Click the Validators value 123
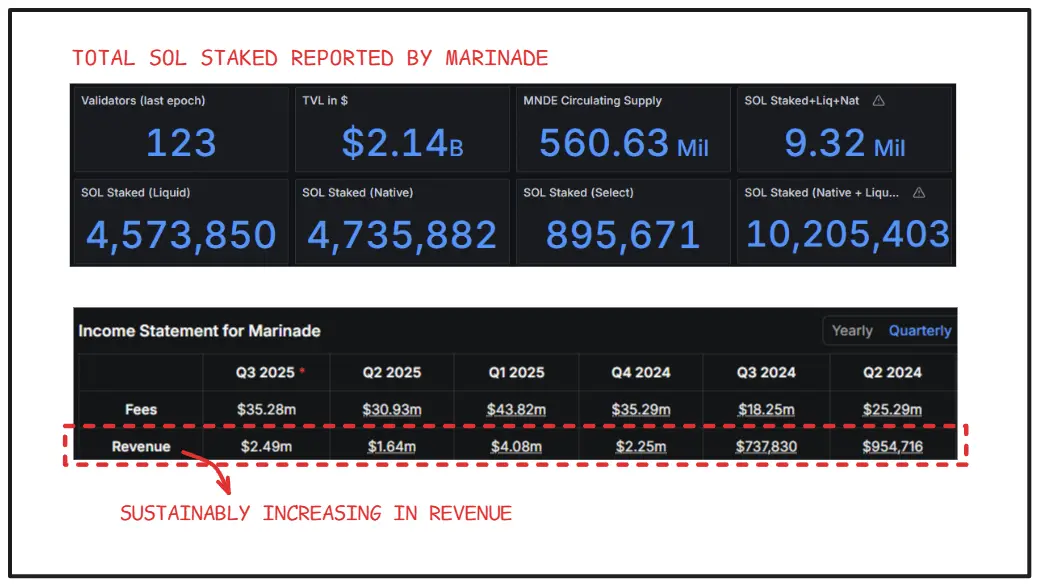This screenshot has width=1039, height=586. click(181, 143)
